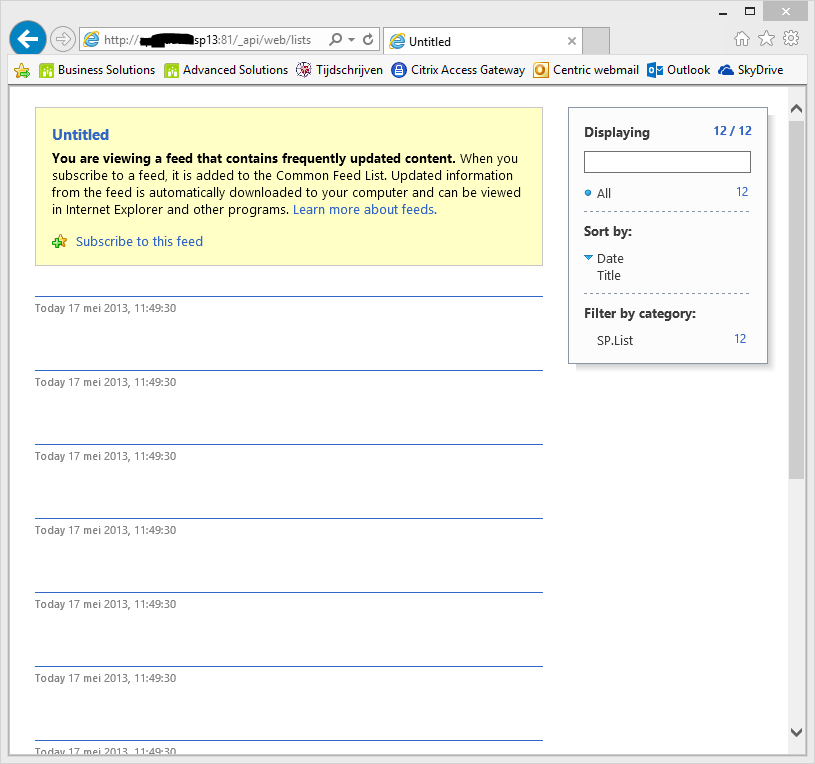Click the Add to Favorites bar icon
The height and width of the screenshot is (764, 815).
[22, 70]
